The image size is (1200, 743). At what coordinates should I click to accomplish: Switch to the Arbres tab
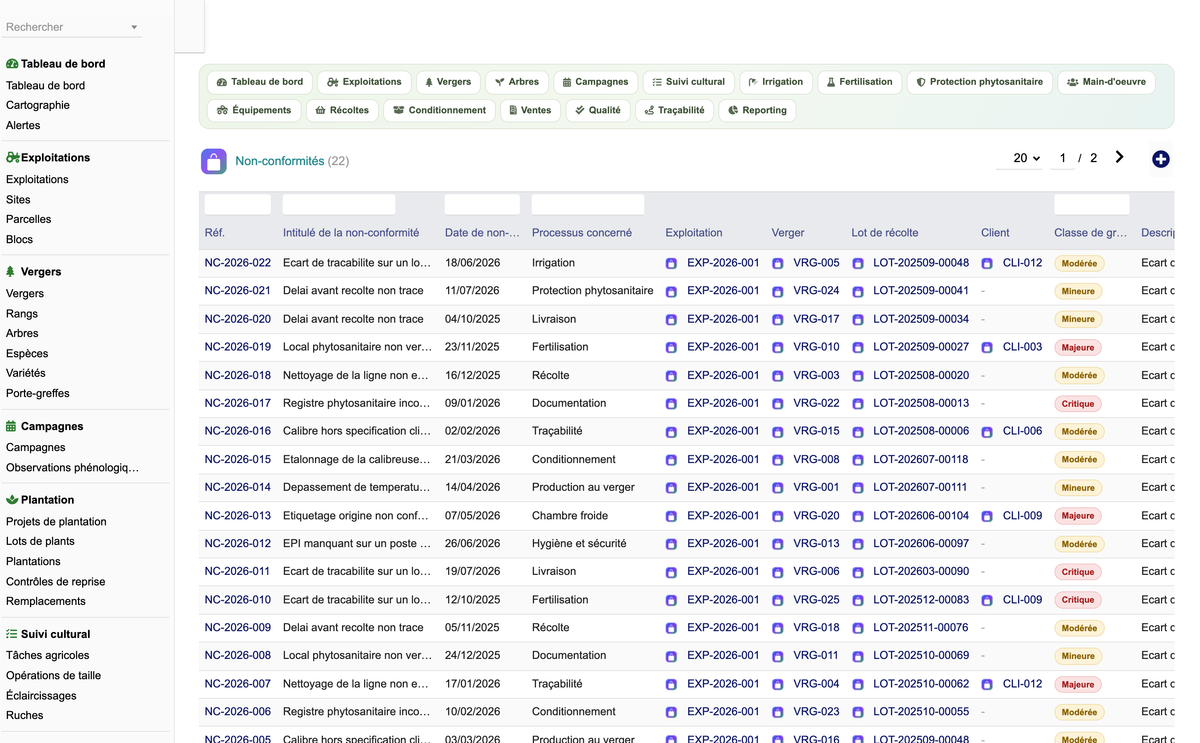click(x=516, y=82)
